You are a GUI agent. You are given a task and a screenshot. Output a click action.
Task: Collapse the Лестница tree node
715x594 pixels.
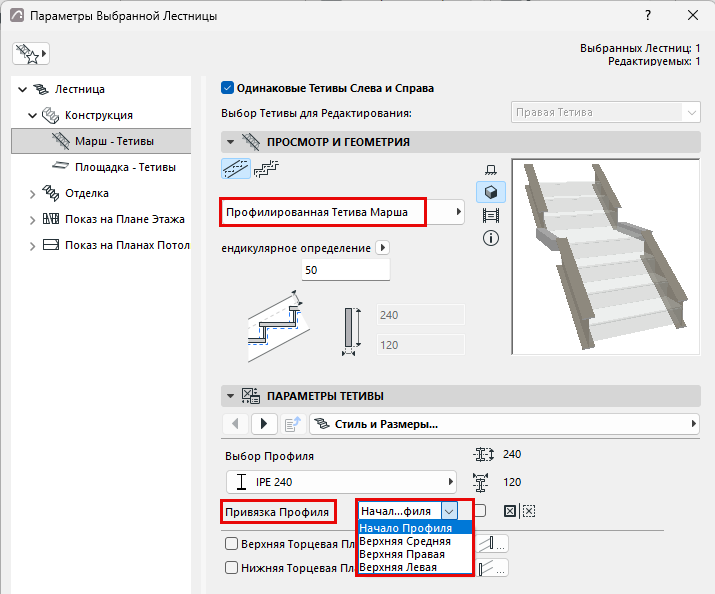(22, 89)
